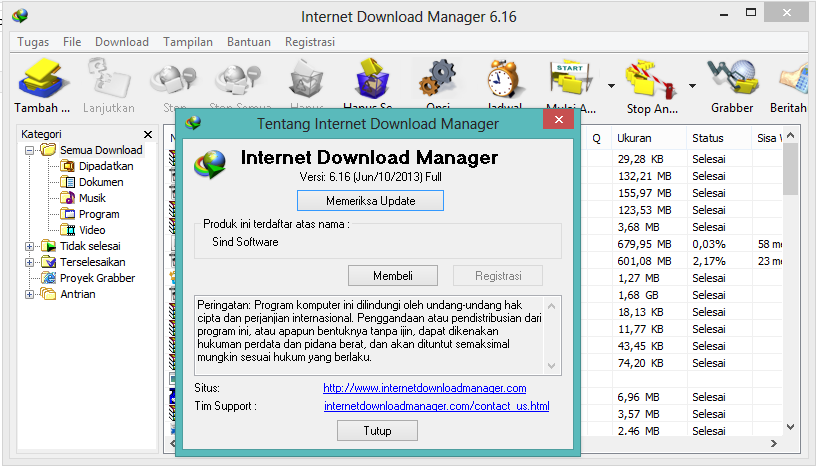Select the row with size 601,08 MB

(681, 261)
